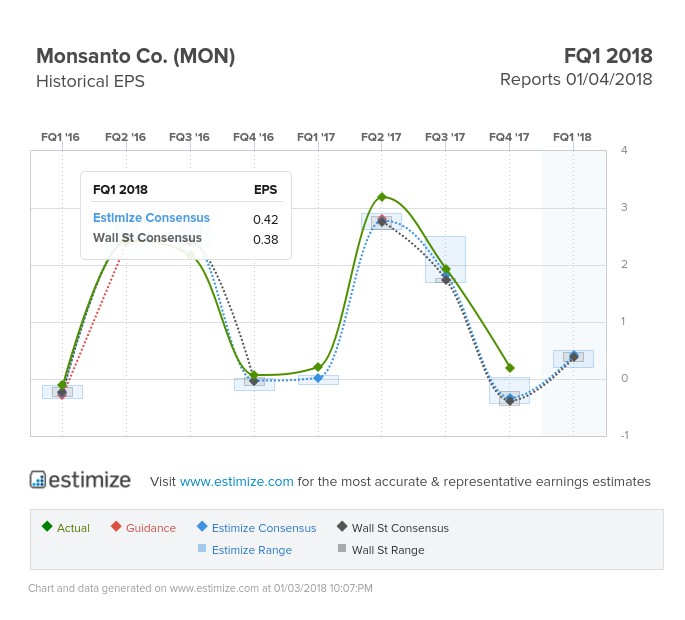Click the FQ4 '17 Wall St consensus point
This screenshot has width=685, height=620.
tap(509, 401)
